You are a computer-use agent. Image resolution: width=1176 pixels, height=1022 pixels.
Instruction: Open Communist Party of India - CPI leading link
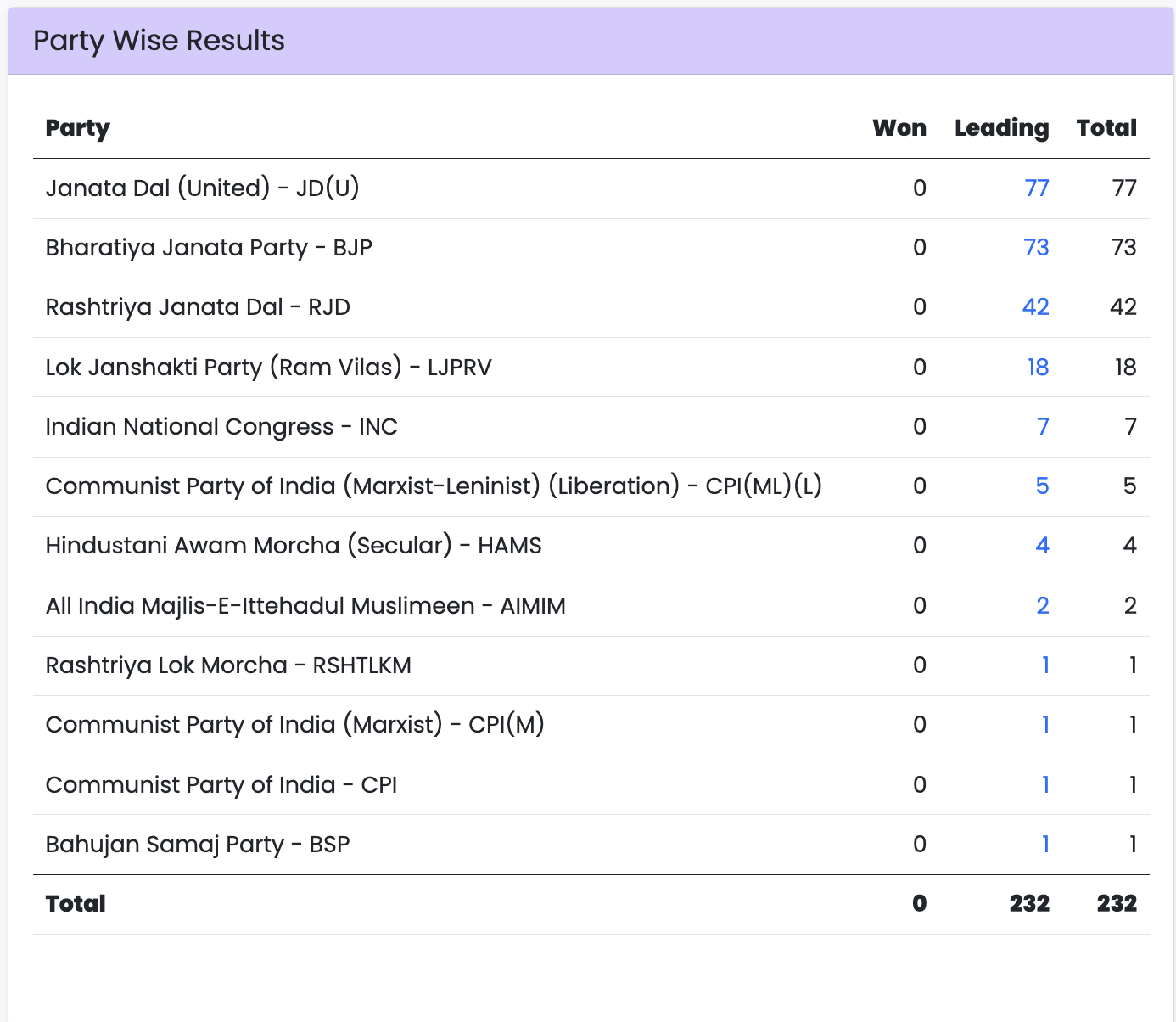1045,784
